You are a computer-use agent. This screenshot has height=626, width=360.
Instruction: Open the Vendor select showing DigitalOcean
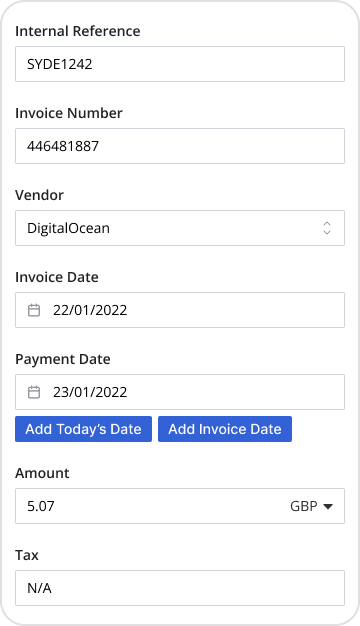pos(180,228)
